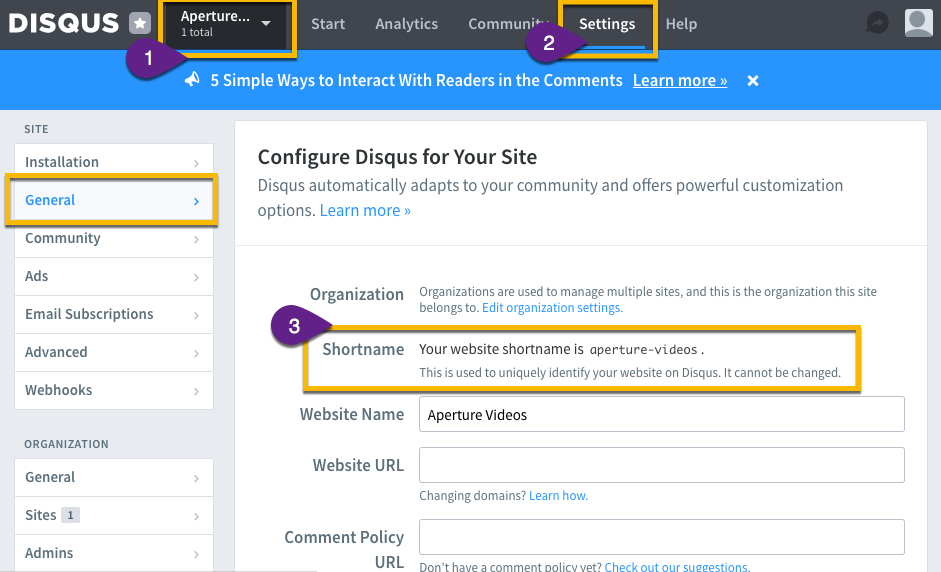Focus the Website URL input field

tap(661, 465)
